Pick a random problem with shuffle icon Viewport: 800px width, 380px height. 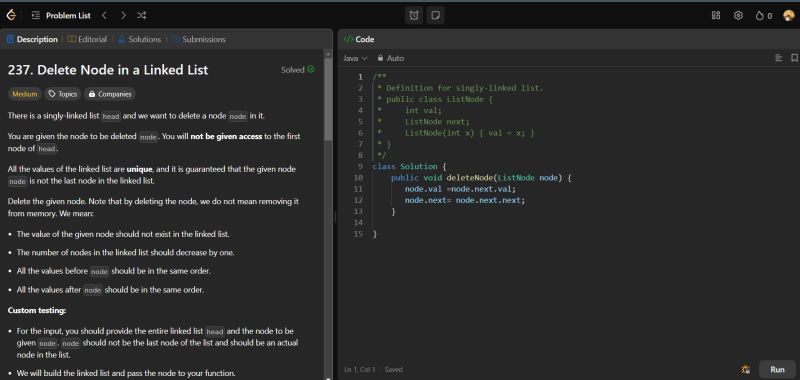(141, 15)
